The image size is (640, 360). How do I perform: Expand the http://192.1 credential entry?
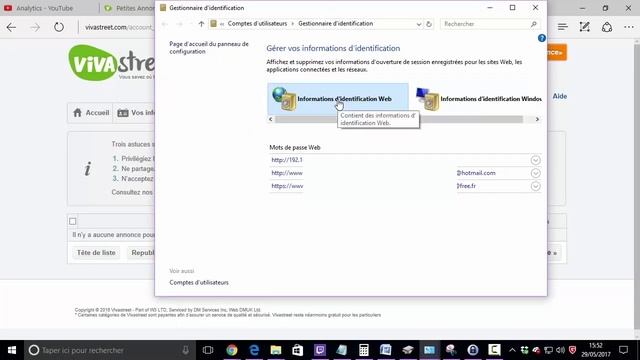536,160
